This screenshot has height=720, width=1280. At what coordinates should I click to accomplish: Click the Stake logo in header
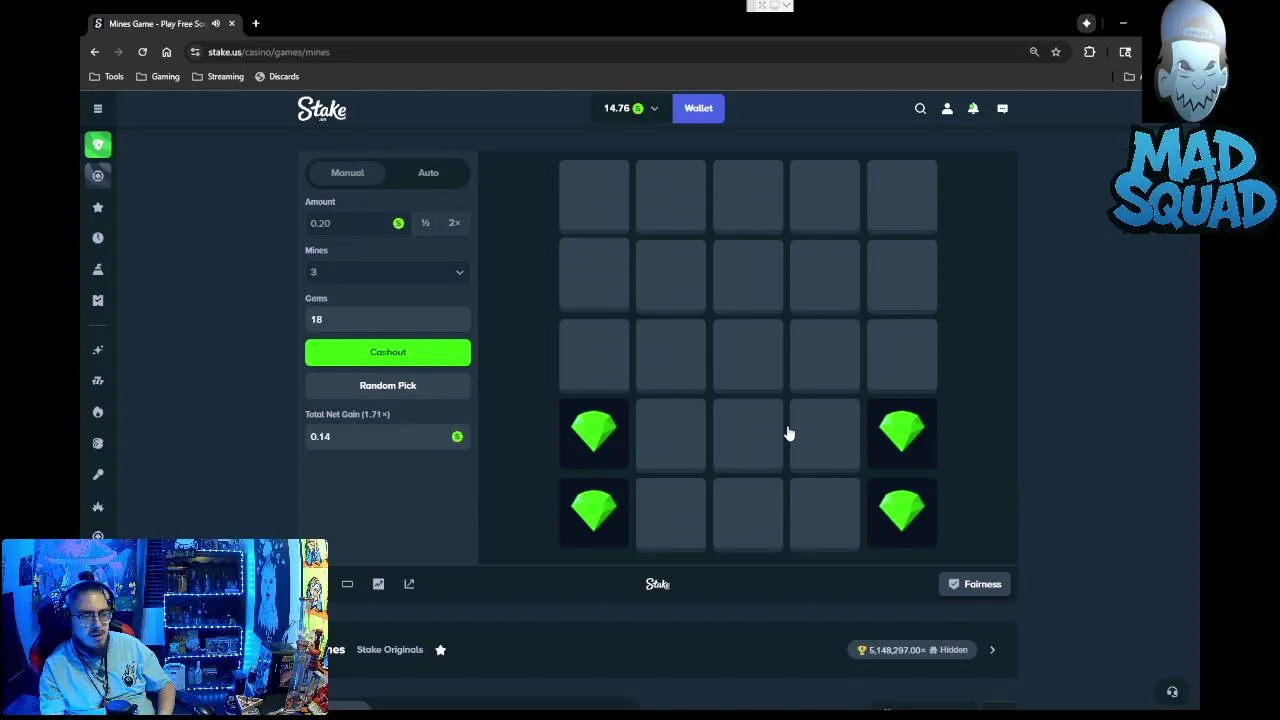point(322,109)
